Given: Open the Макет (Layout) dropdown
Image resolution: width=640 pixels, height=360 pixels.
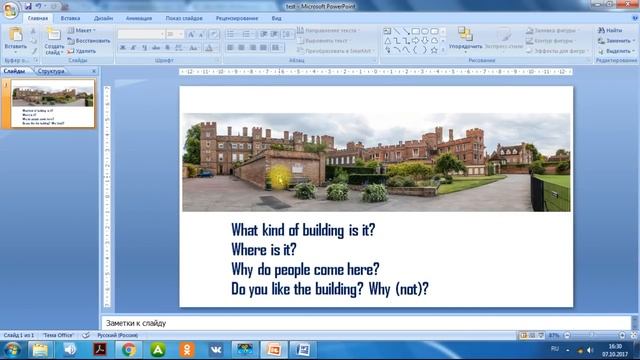Looking at the screenshot, I should 82,30.
